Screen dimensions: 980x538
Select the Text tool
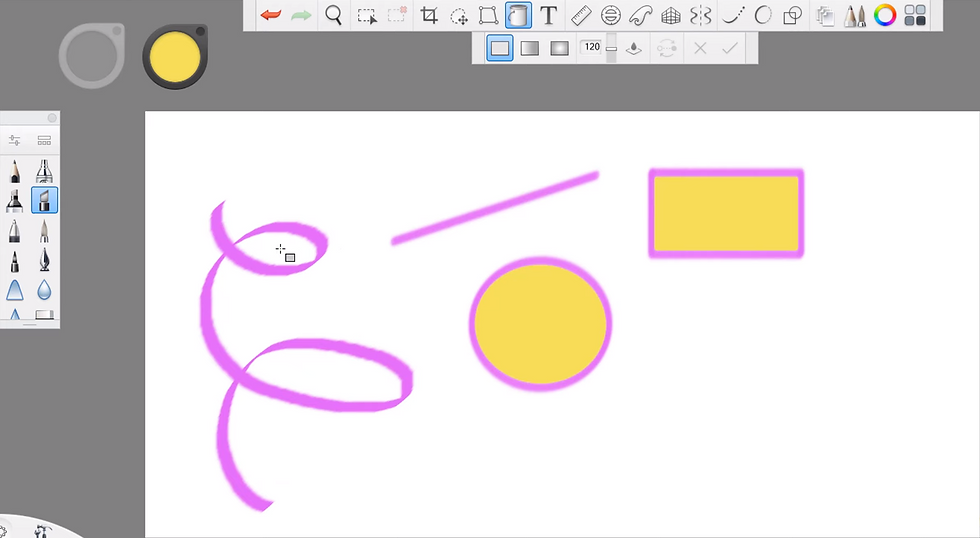pyautogui.click(x=548, y=15)
